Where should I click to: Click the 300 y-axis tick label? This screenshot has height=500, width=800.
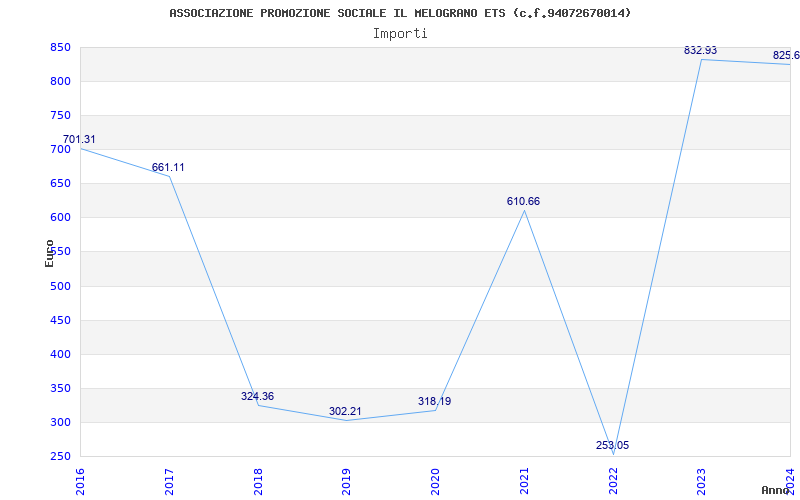tap(60, 422)
